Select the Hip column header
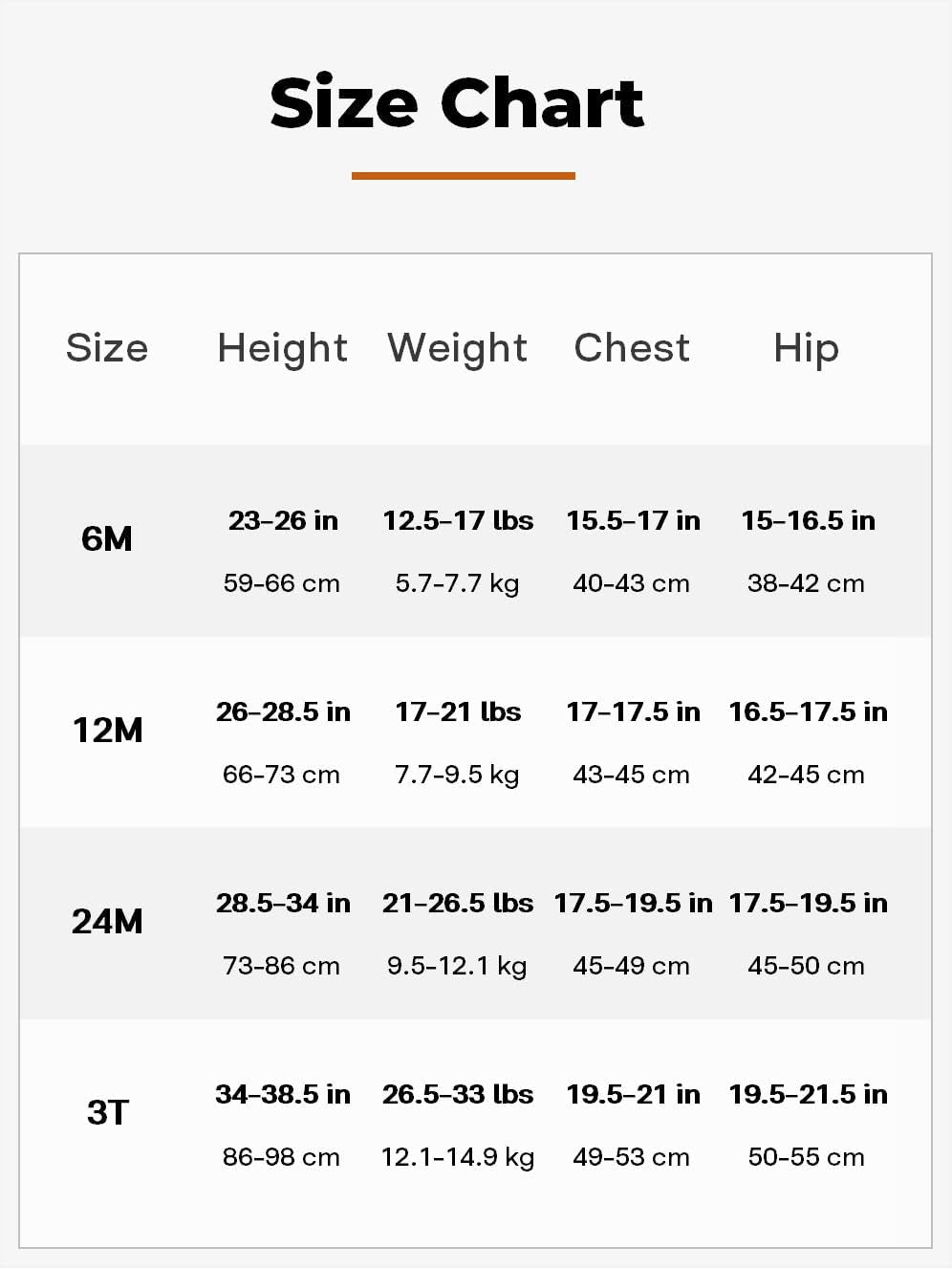Image resolution: width=952 pixels, height=1269 pixels. [x=806, y=348]
